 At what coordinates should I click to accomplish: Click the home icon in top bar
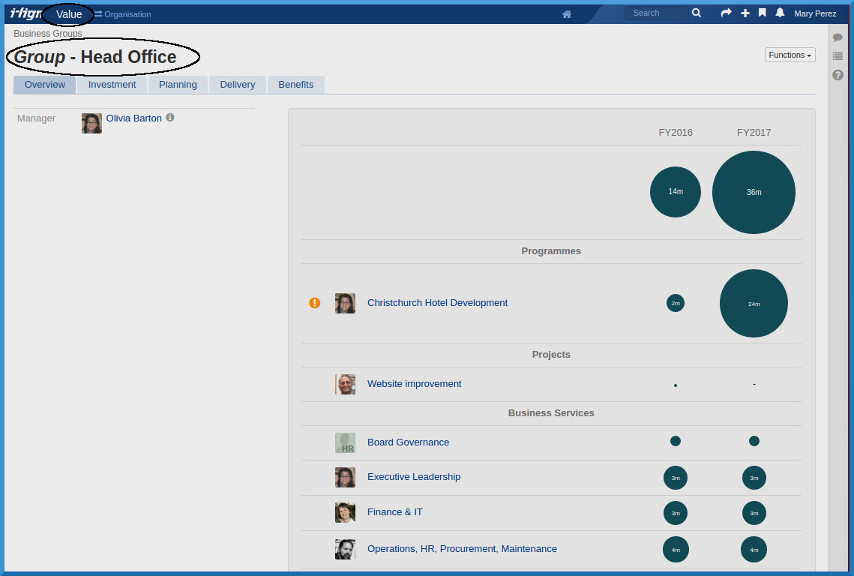click(x=567, y=14)
